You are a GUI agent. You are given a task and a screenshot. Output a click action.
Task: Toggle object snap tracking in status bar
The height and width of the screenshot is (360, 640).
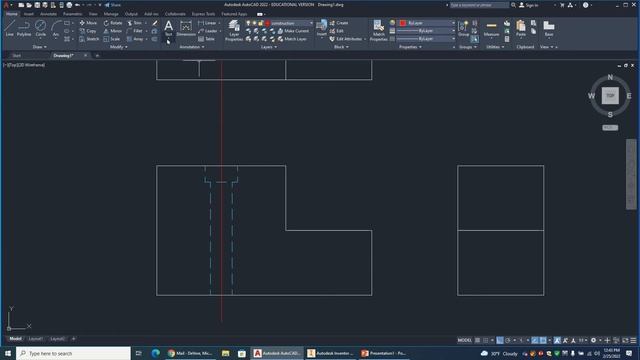tap(535, 340)
